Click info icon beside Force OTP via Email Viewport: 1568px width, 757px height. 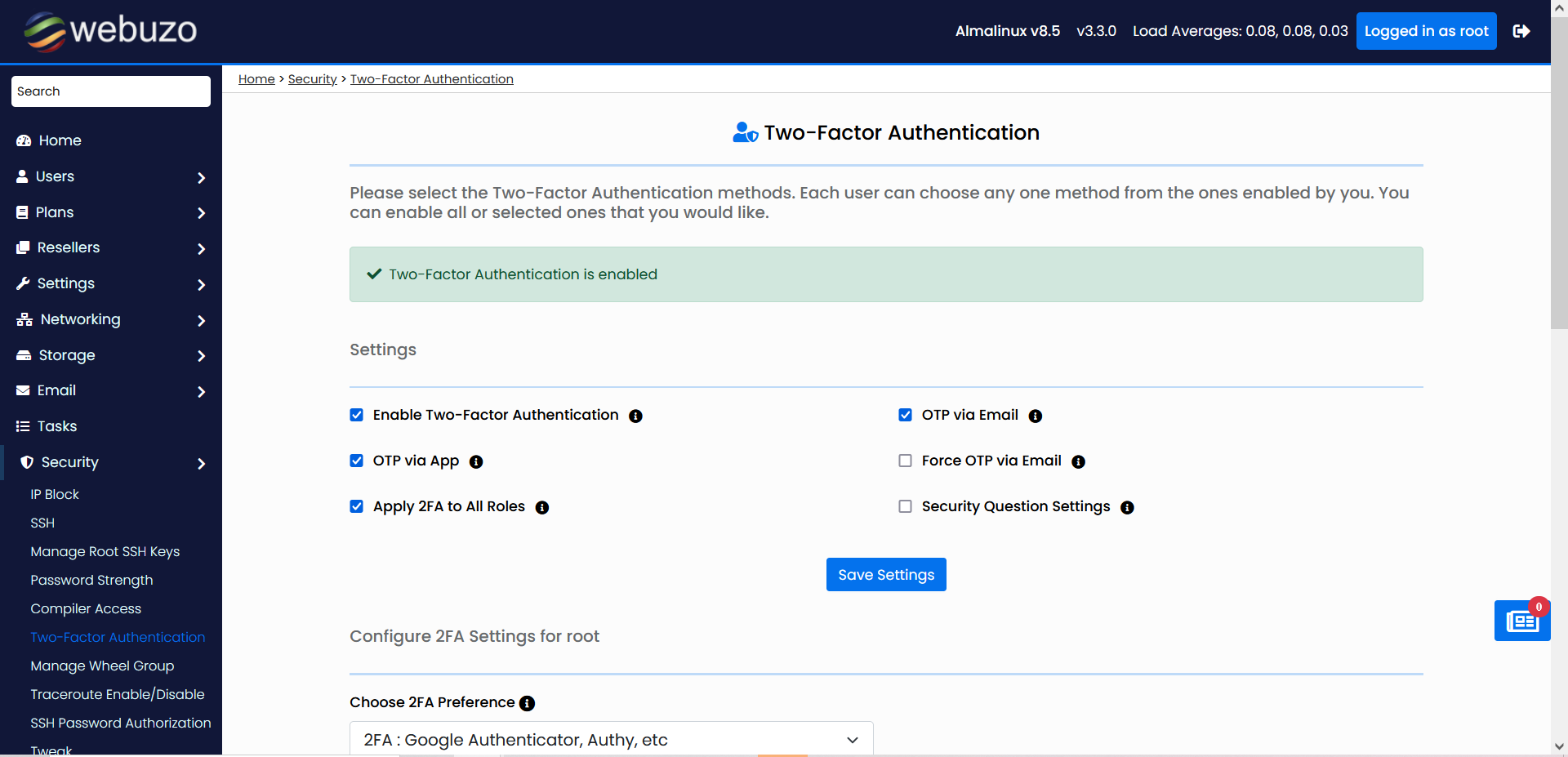(x=1078, y=462)
